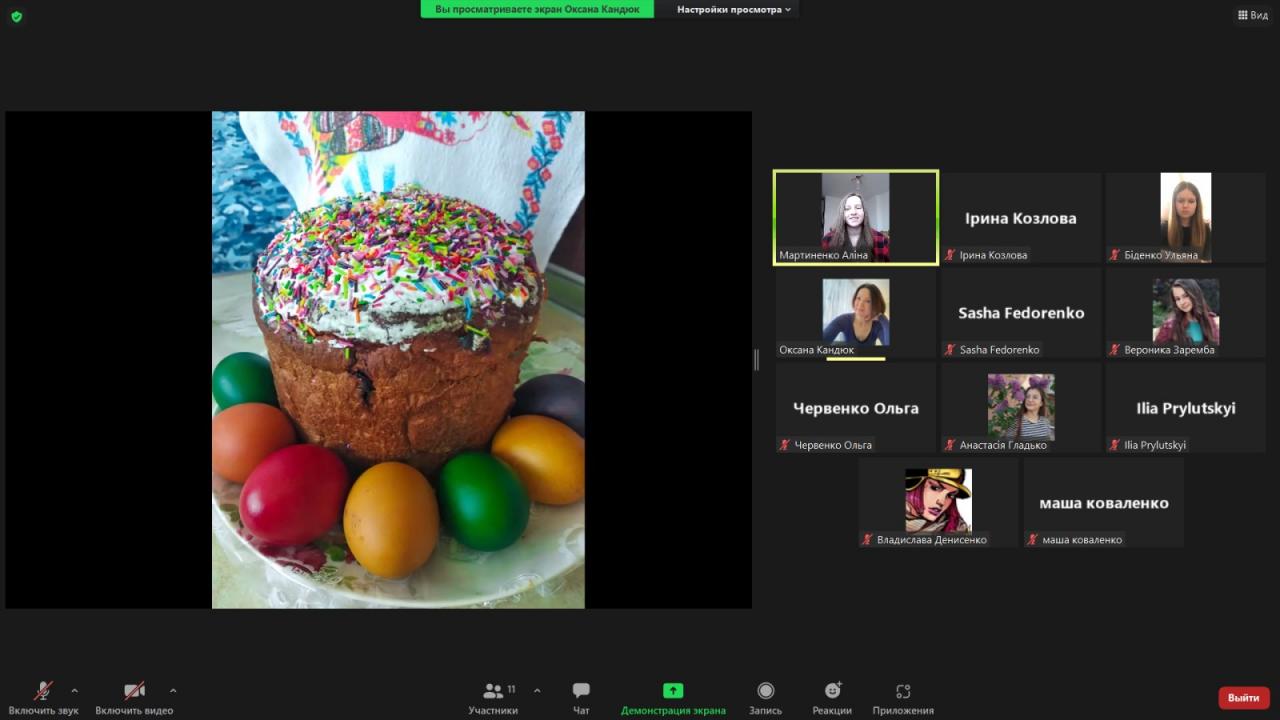Open the Chat panel icon
Viewport: 1280px width, 720px height.
[x=581, y=691]
